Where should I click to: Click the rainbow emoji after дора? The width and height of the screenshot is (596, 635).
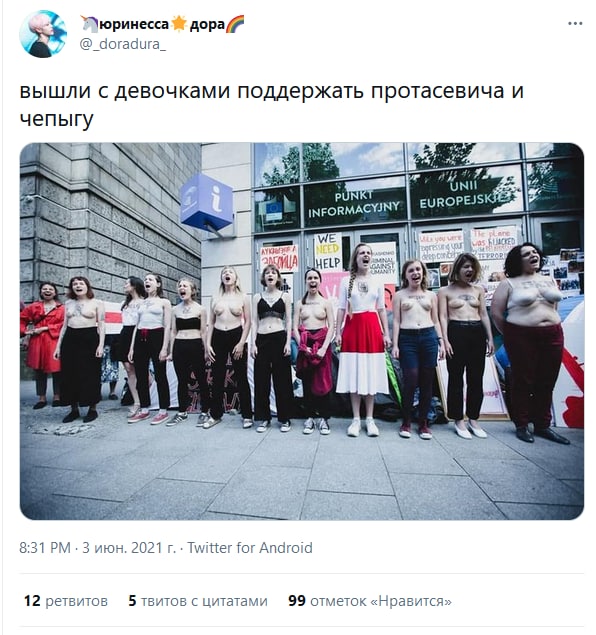235,24
